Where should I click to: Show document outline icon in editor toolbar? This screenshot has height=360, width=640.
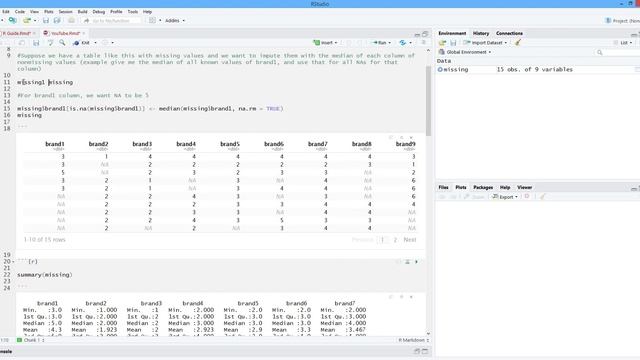tap(424, 43)
